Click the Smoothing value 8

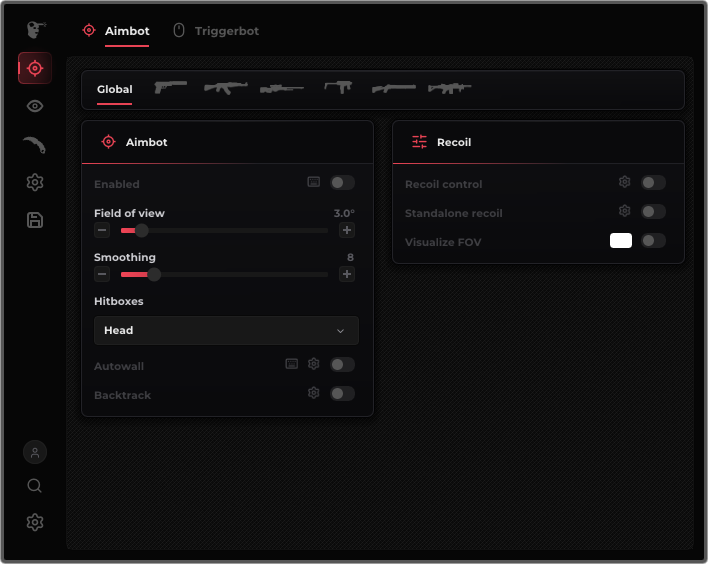(350, 257)
